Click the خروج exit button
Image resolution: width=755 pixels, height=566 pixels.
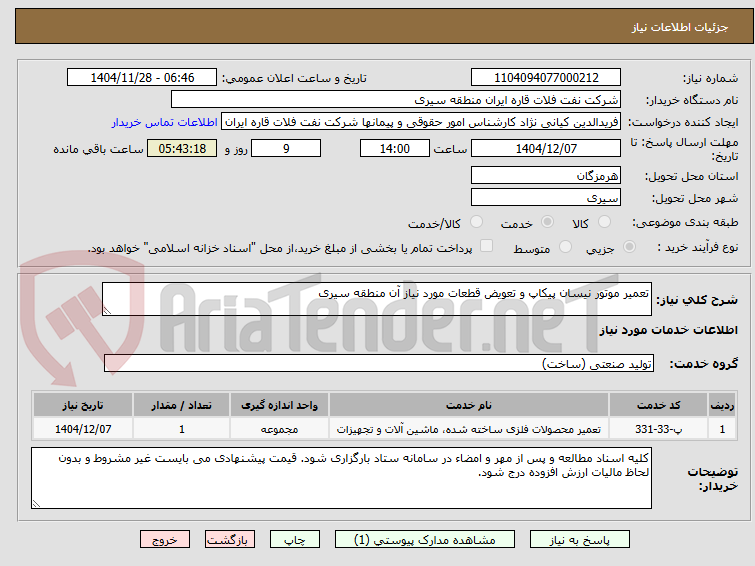[165, 540]
